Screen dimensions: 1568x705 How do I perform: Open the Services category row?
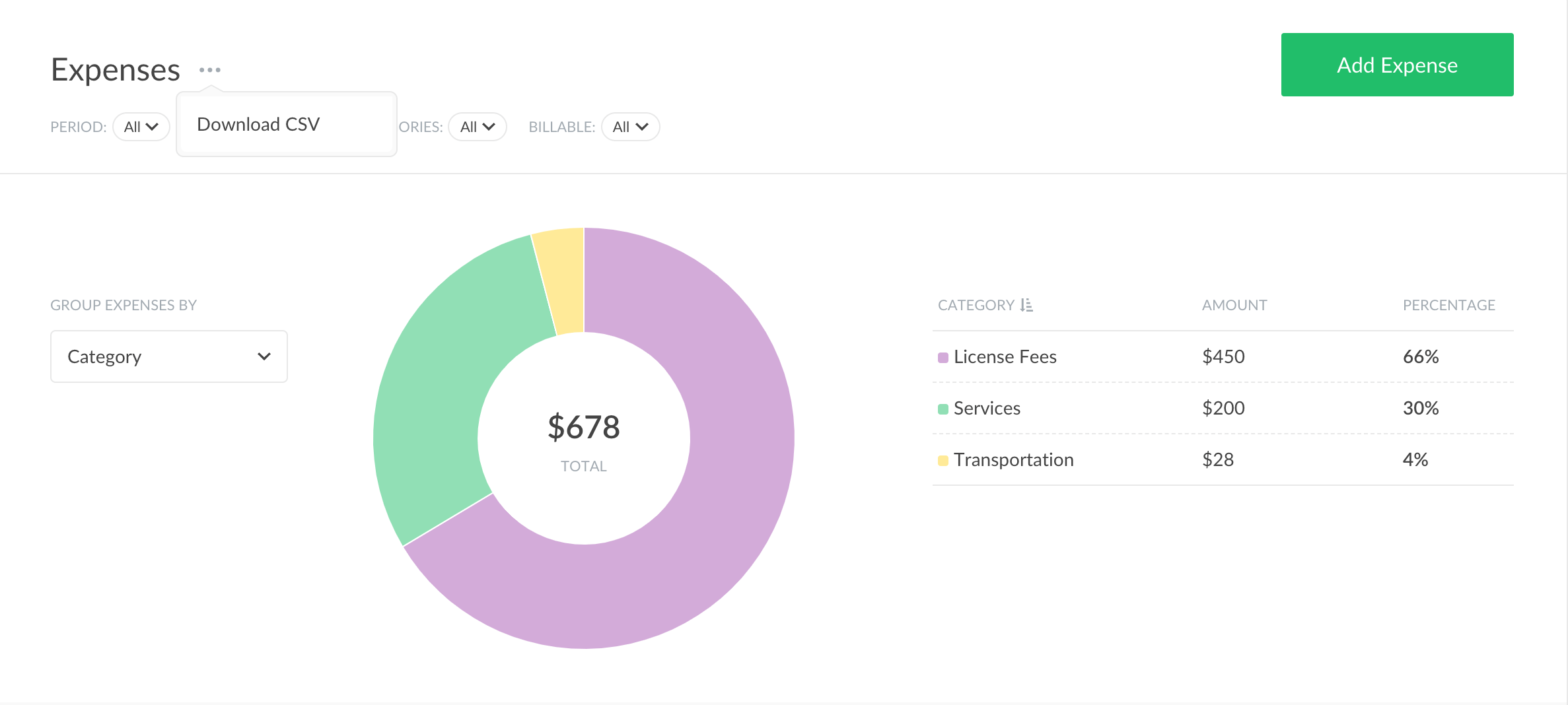(987, 409)
